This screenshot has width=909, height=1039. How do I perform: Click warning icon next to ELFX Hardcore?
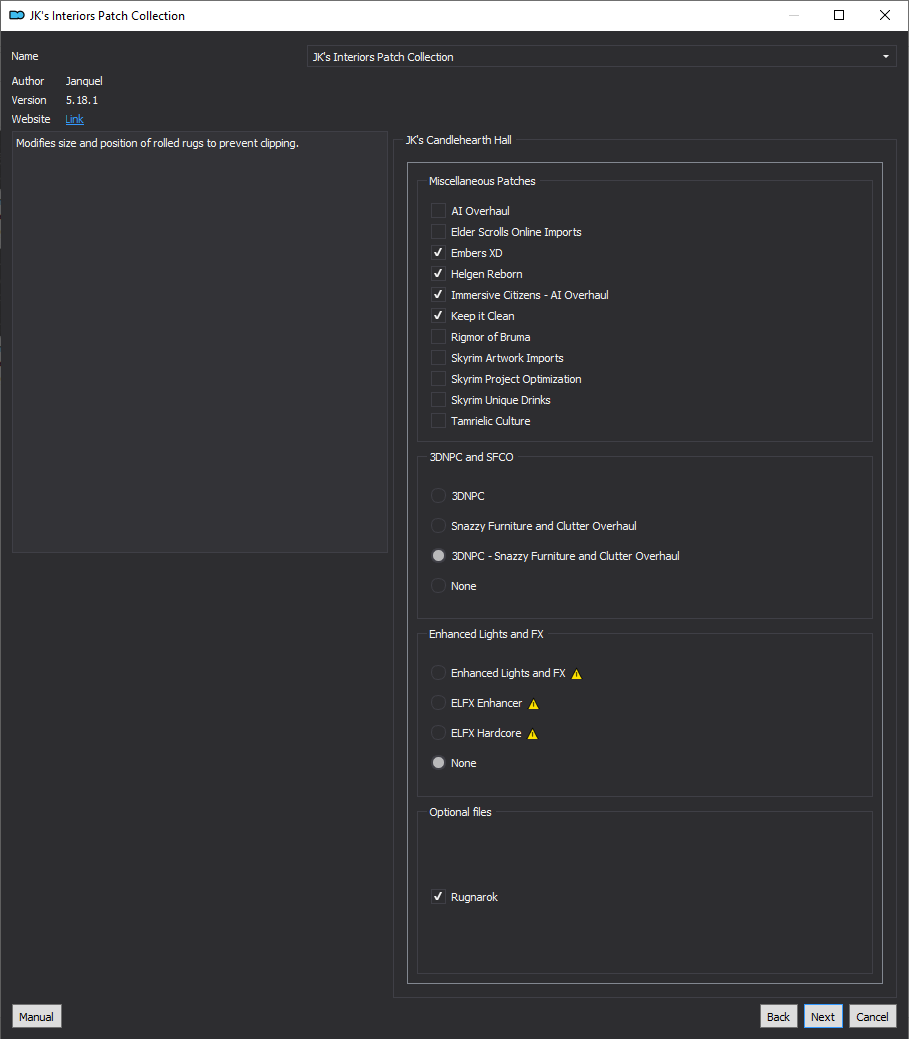[x=533, y=734]
